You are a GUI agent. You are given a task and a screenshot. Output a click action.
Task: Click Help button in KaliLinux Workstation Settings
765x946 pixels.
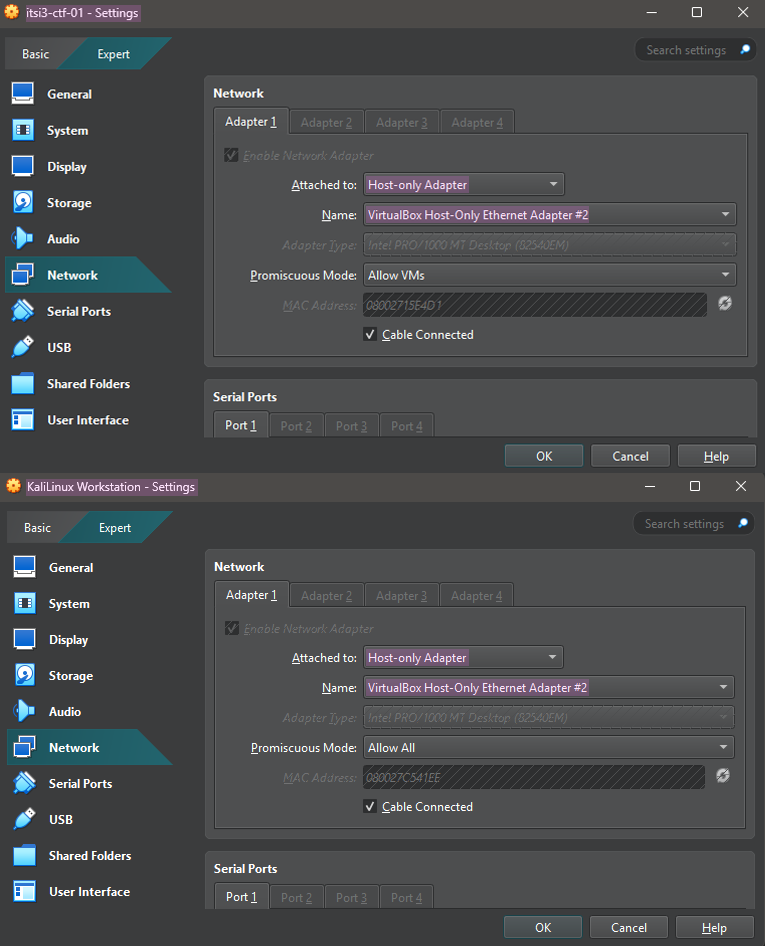[x=715, y=927]
